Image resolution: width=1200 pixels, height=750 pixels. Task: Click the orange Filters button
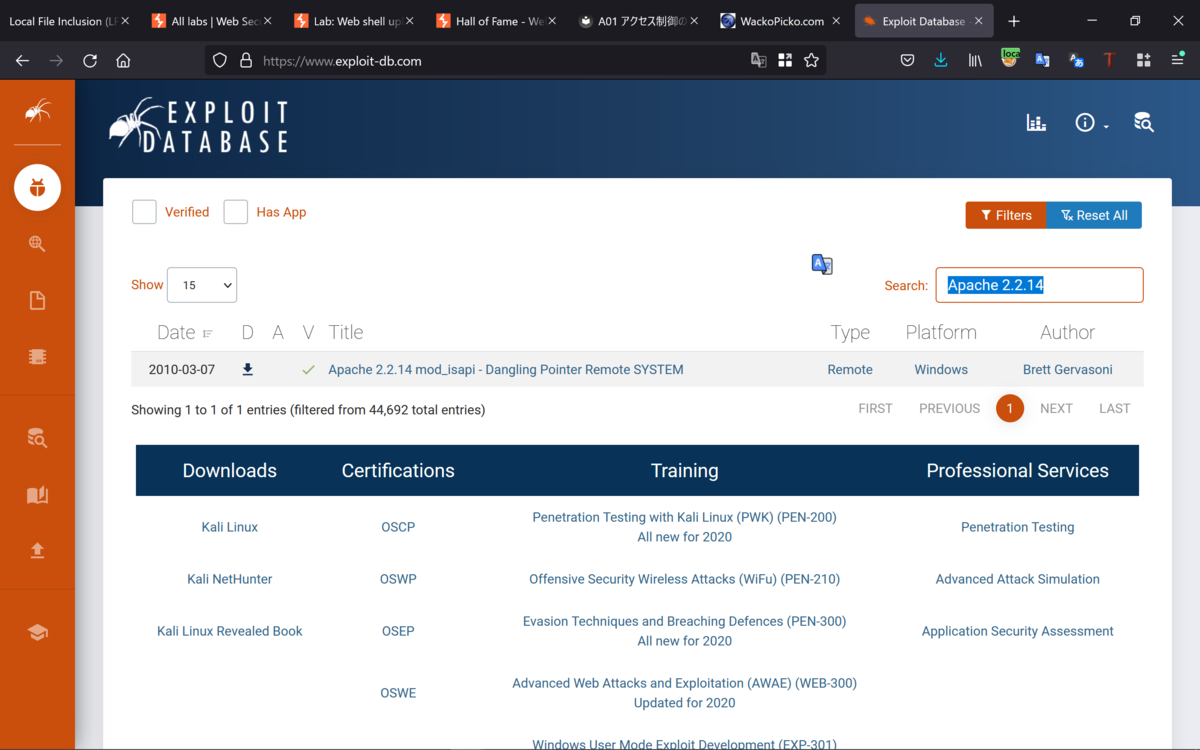1006,215
